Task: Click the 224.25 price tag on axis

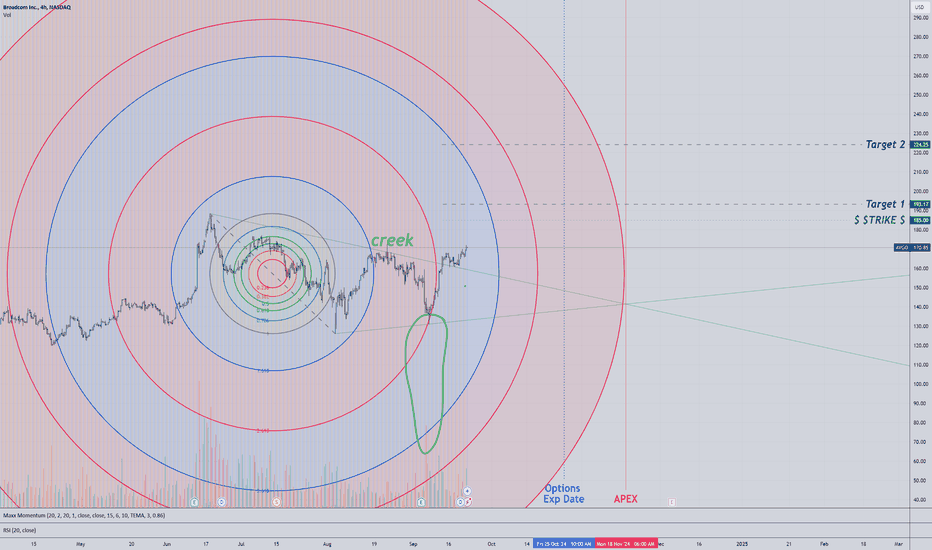Action: pyautogui.click(x=920, y=144)
